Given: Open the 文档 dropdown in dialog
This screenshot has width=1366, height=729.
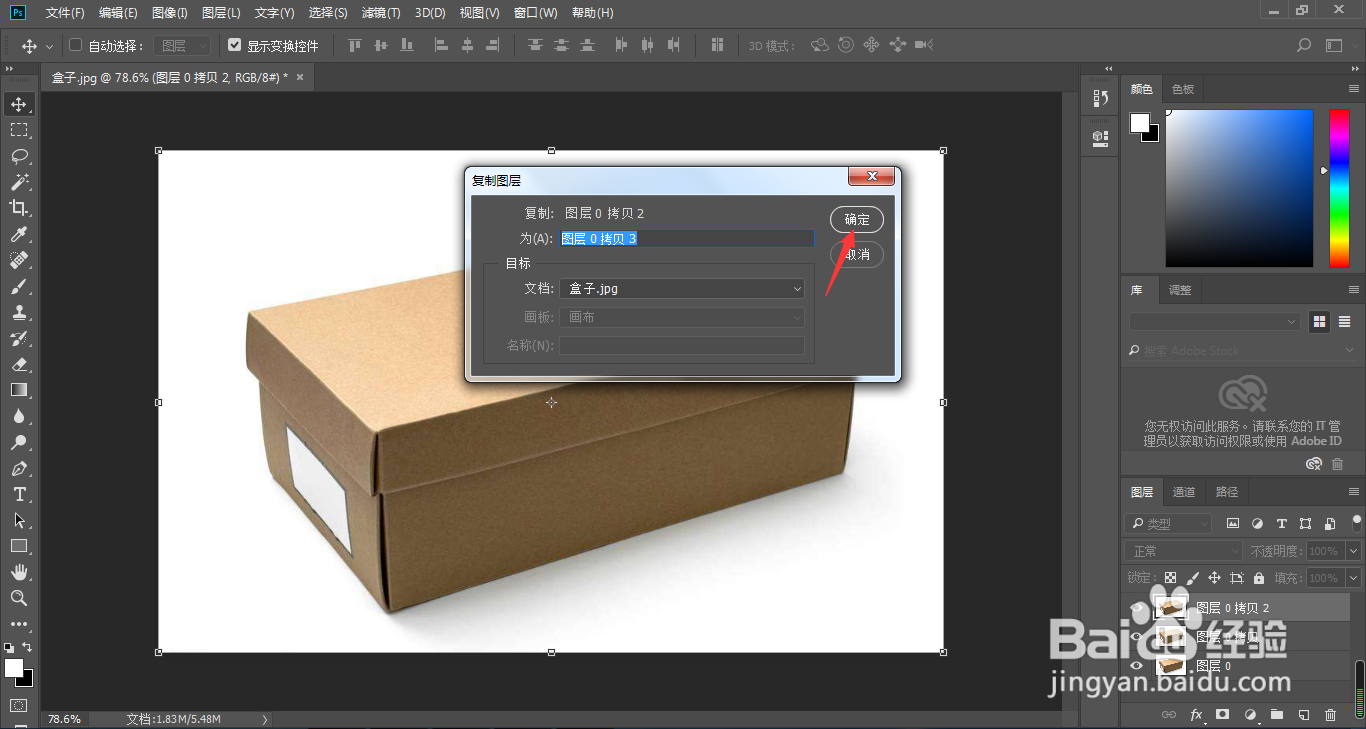Looking at the screenshot, I should point(682,289).
